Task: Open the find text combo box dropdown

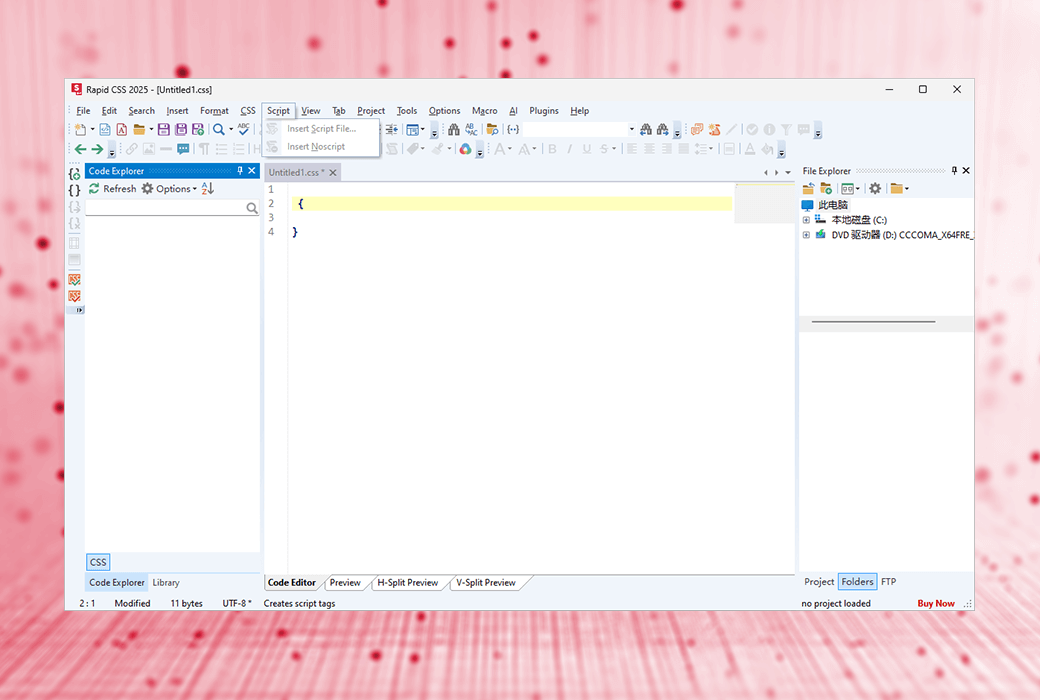Action: (x=631, y=129)
